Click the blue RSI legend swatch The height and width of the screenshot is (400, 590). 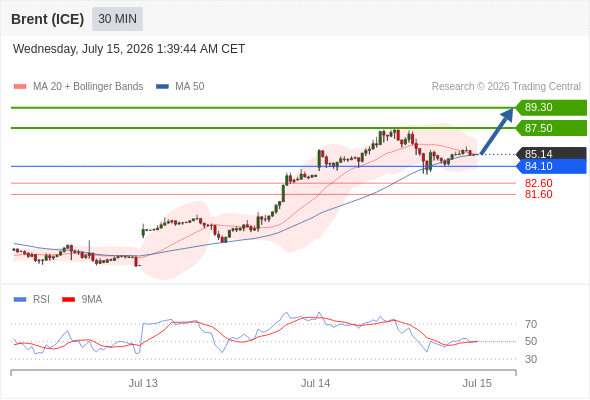tap(20, 300)
